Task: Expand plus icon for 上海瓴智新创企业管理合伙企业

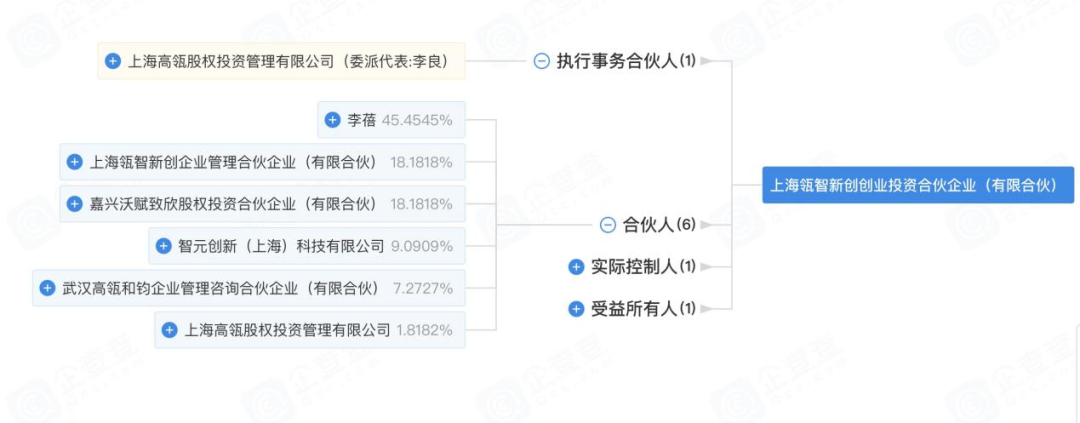Action: [x=75, y=162]
